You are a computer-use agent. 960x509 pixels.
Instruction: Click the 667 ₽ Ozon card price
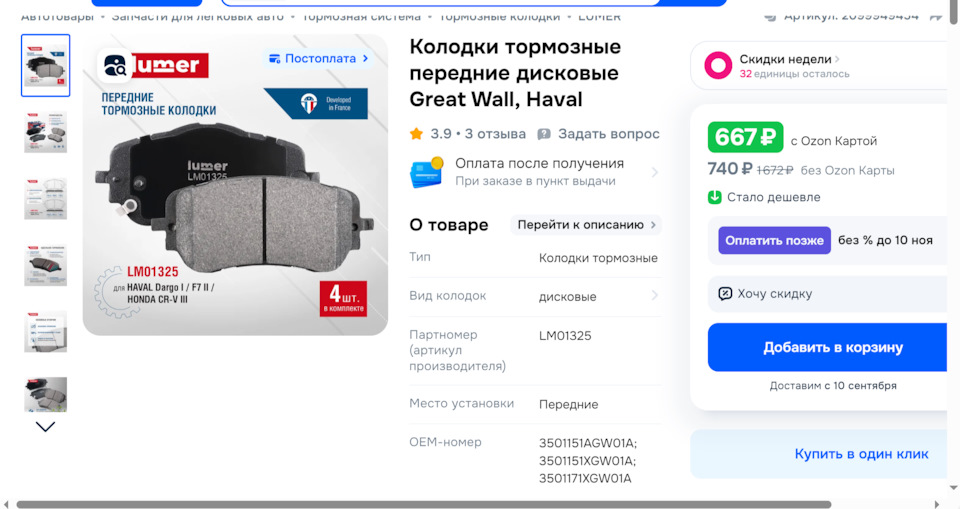[745, 137]
